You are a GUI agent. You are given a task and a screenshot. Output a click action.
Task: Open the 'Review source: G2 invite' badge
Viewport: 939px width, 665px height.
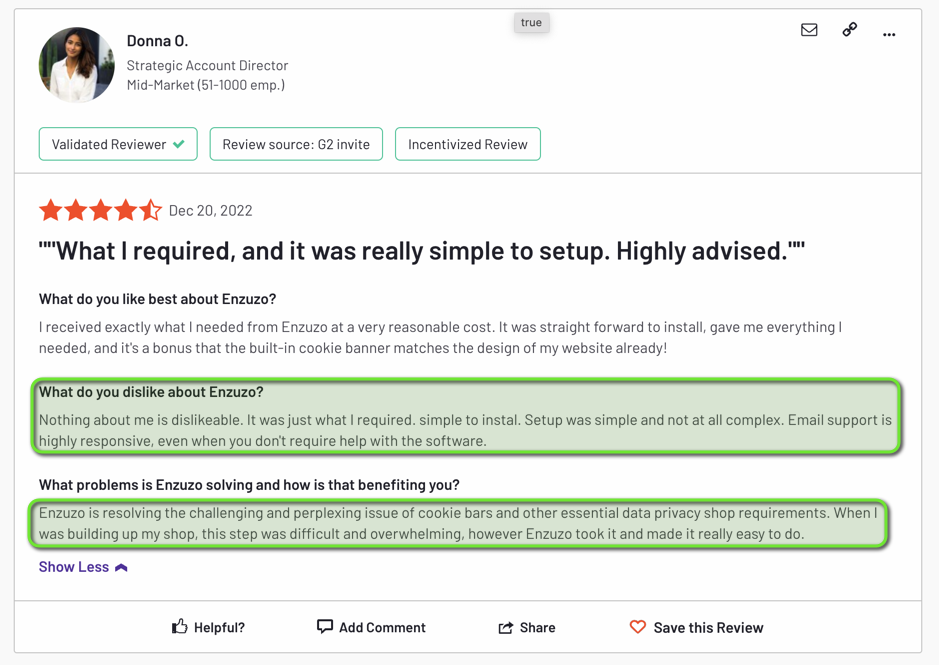click(296, 144)
